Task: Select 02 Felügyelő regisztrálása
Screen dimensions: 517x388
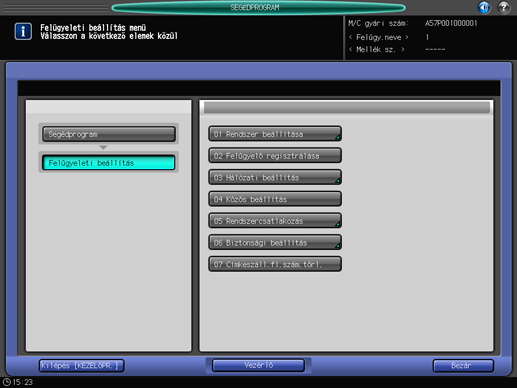Action: 275,156
